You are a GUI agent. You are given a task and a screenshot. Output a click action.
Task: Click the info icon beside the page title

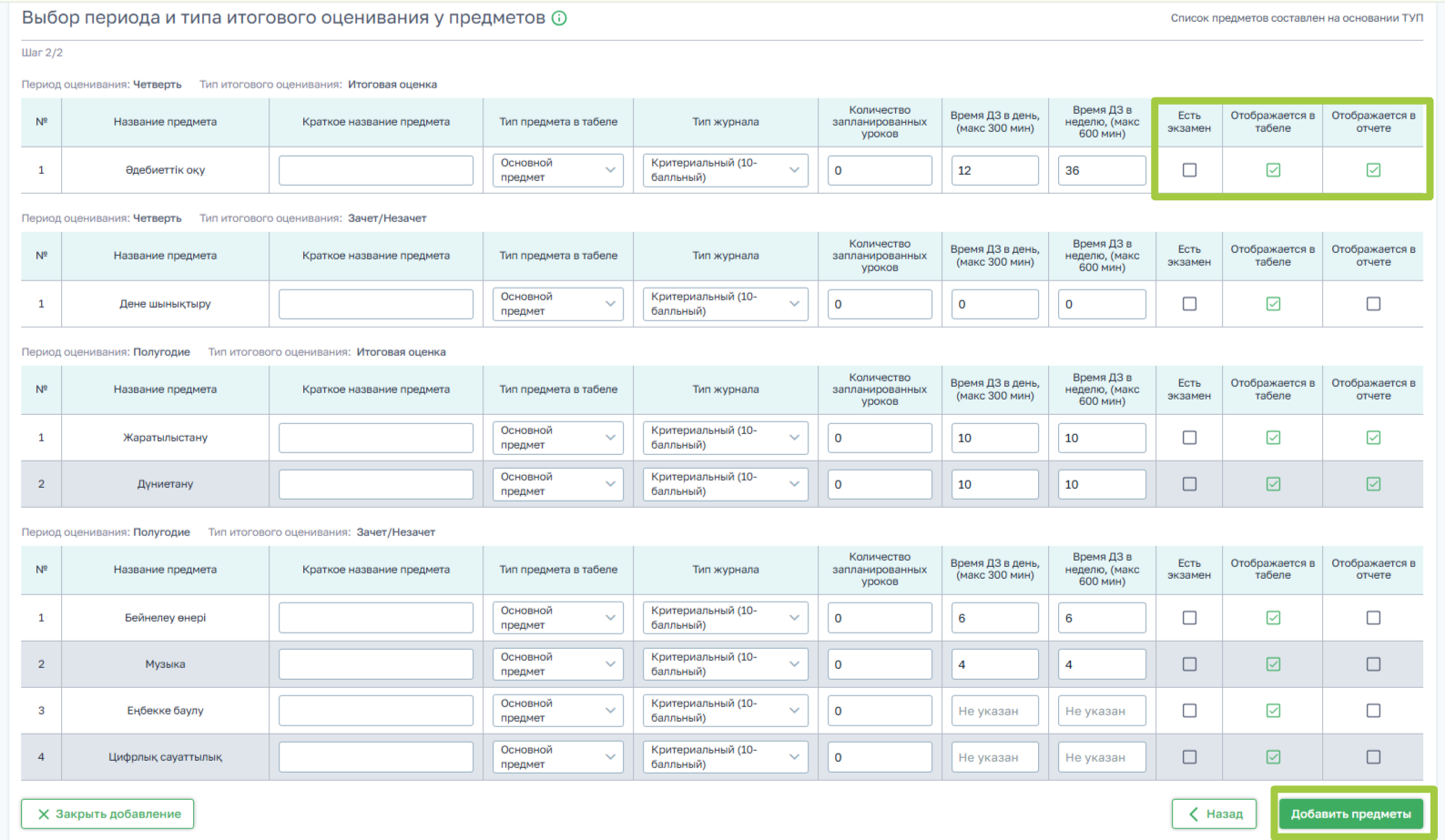tap(559, 18)
